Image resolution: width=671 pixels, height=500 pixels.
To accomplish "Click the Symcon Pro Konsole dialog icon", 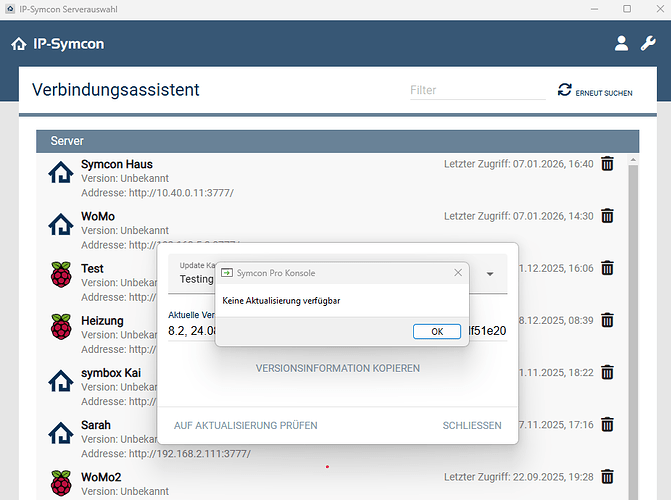I will tap(227, 273).
